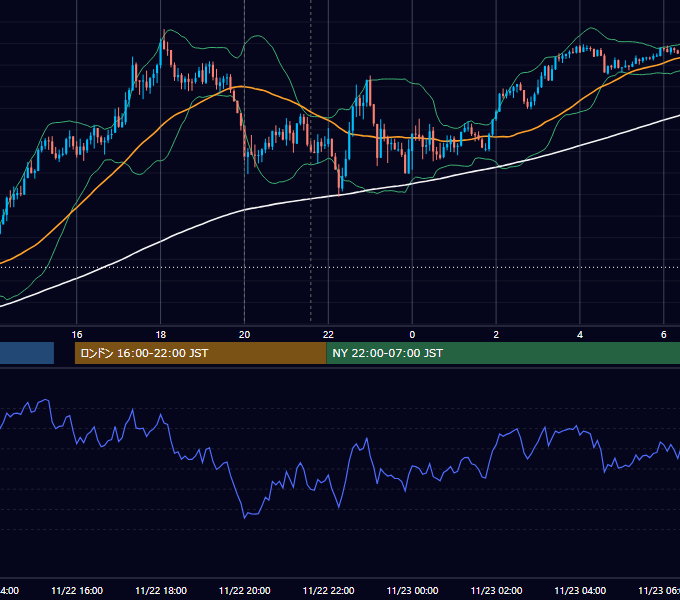Click the '16' hour label on chart axis
The height and width of the screenshot is (600, 680).
(x=77, y=335)
